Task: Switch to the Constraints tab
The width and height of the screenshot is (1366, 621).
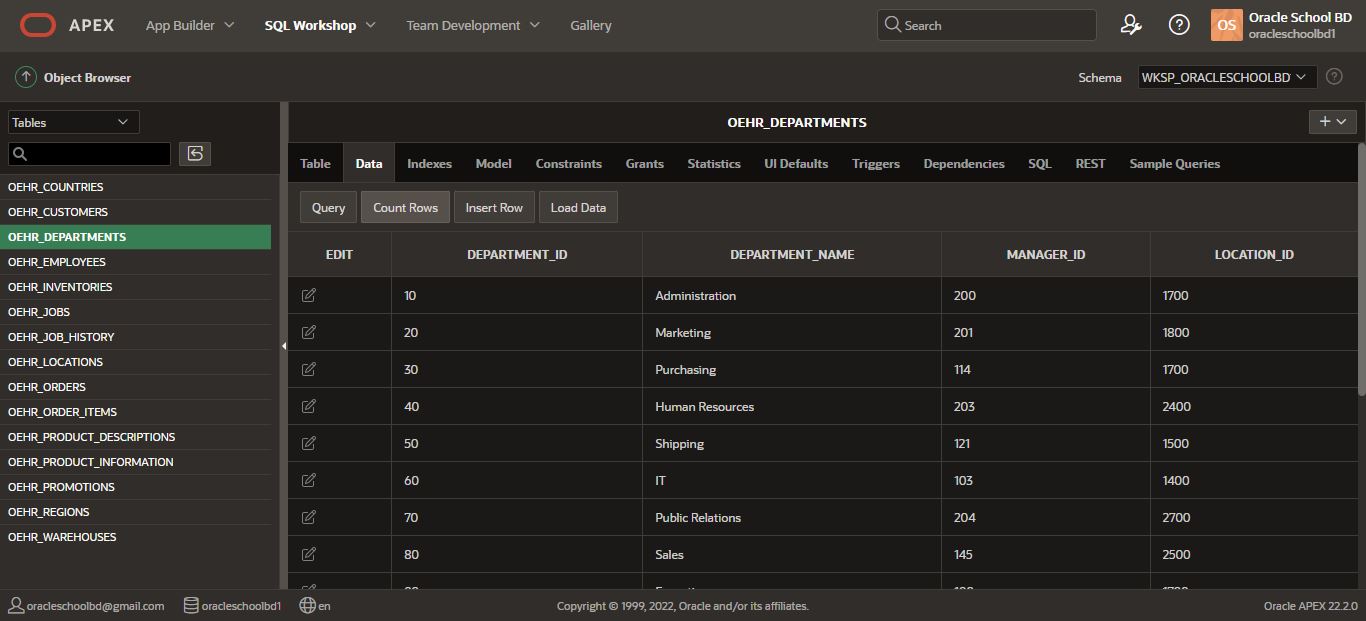Action: click(568, 163)
